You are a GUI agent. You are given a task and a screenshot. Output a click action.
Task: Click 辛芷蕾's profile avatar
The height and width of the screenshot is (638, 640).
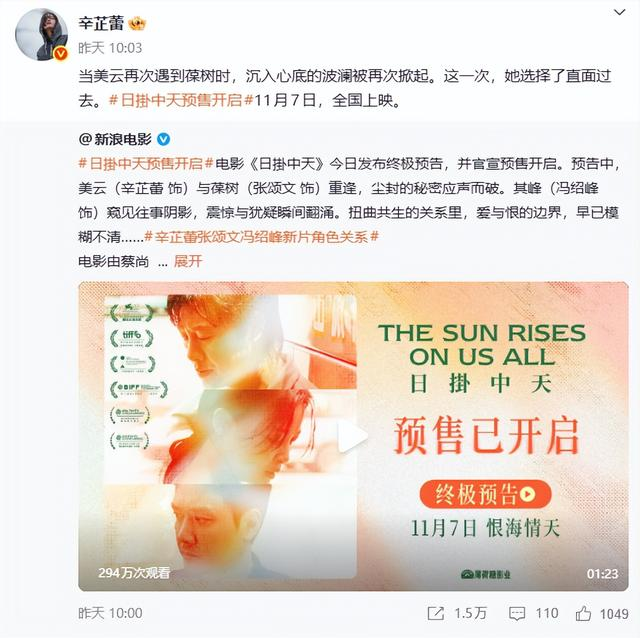click(41, 34)
